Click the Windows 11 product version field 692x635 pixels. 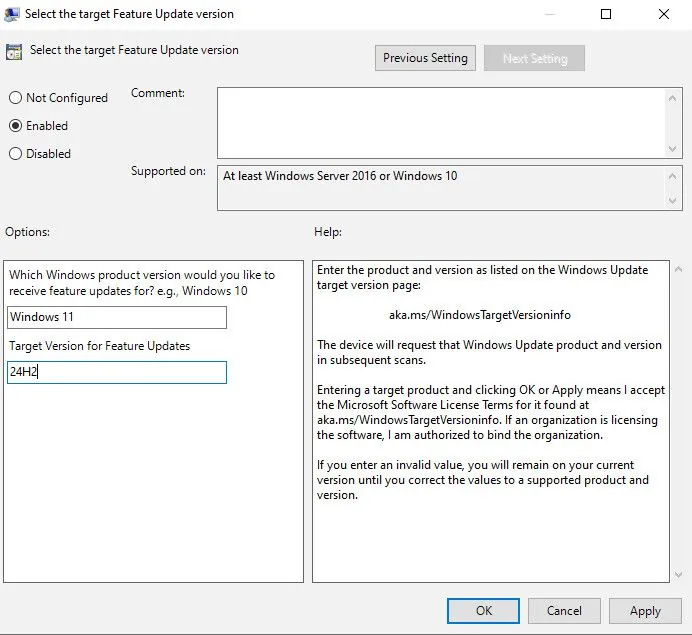pyautogui.click(x=117, y=317)
